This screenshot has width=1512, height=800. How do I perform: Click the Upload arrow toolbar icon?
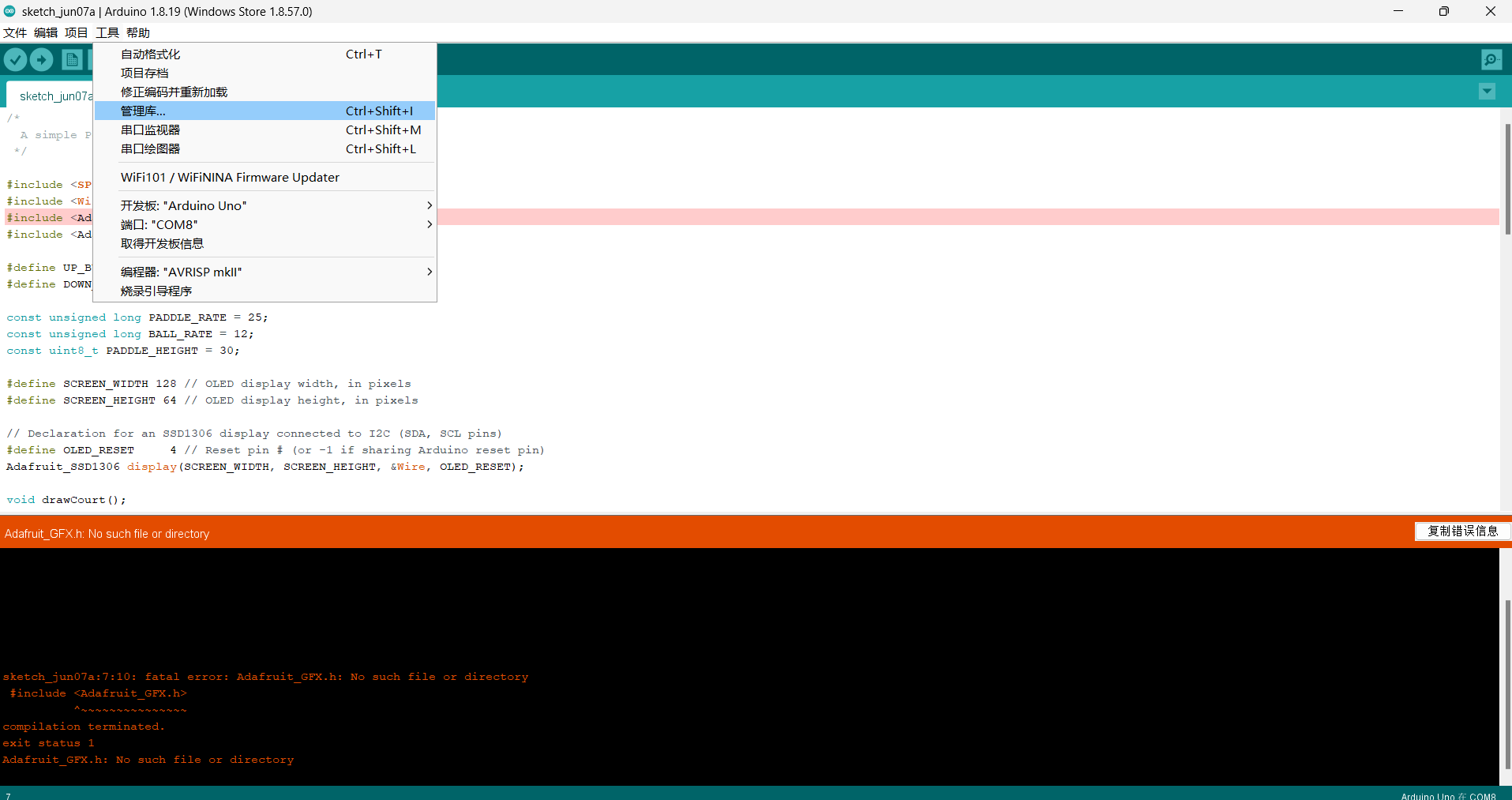pyautogui.click(x=42, y=60)
